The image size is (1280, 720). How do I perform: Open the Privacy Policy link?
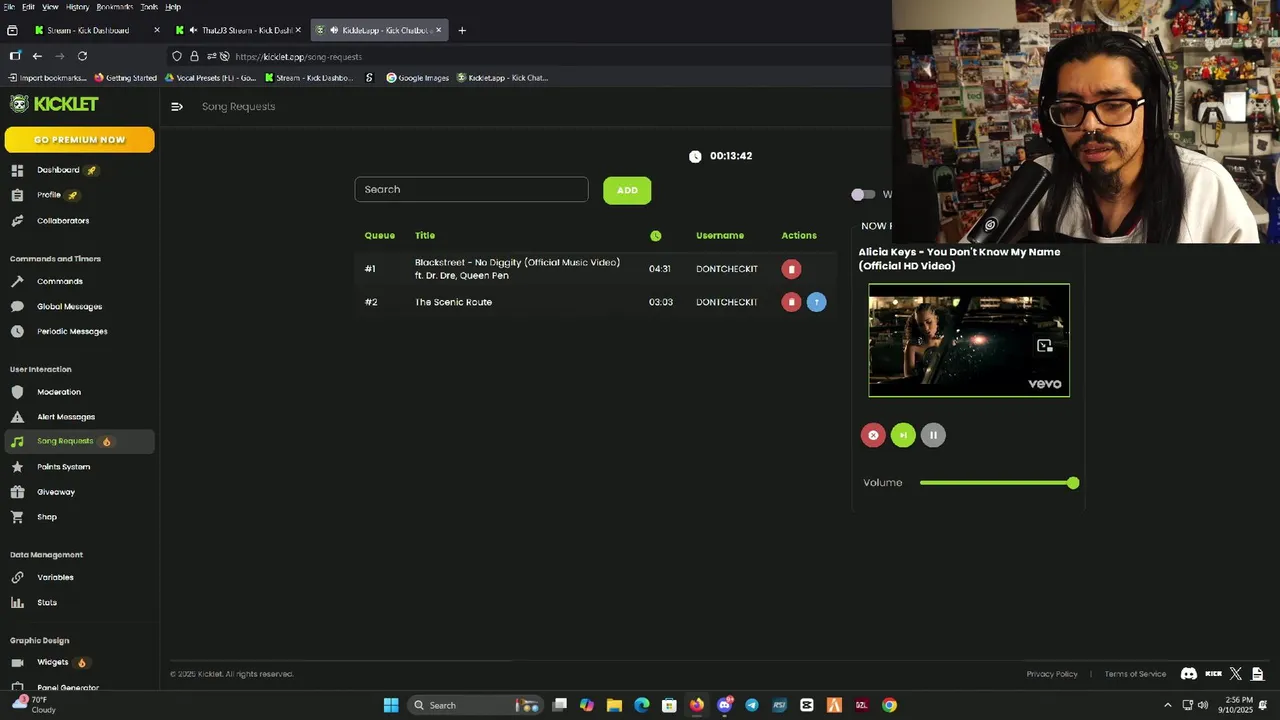pos(1052,674)
